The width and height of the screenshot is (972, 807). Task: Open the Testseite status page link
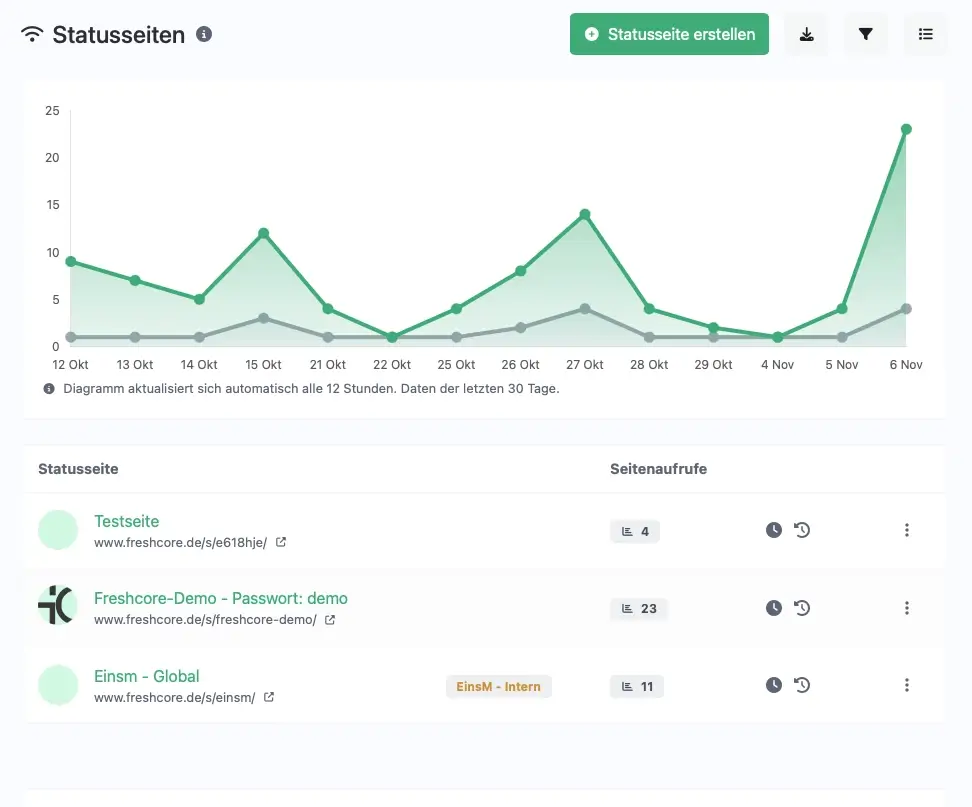click(126, 521)
